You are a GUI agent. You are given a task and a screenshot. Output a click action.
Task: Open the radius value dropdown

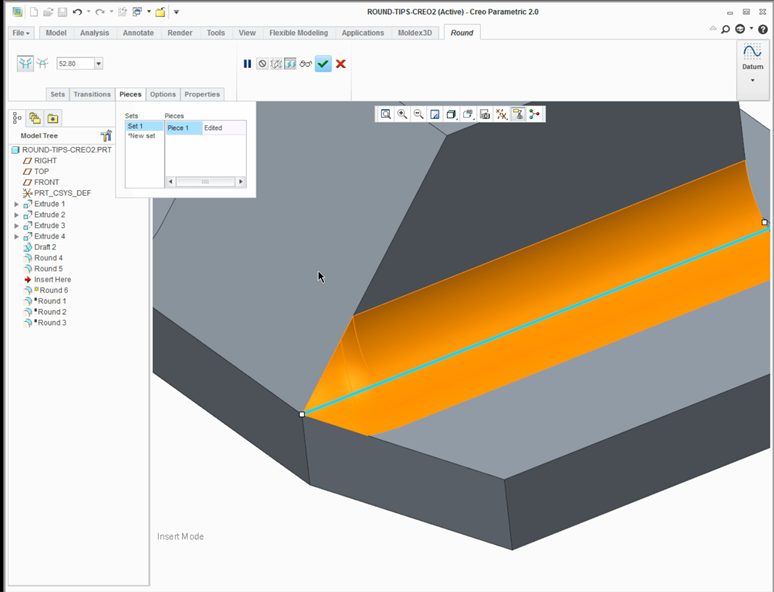[x=98, y=63]
